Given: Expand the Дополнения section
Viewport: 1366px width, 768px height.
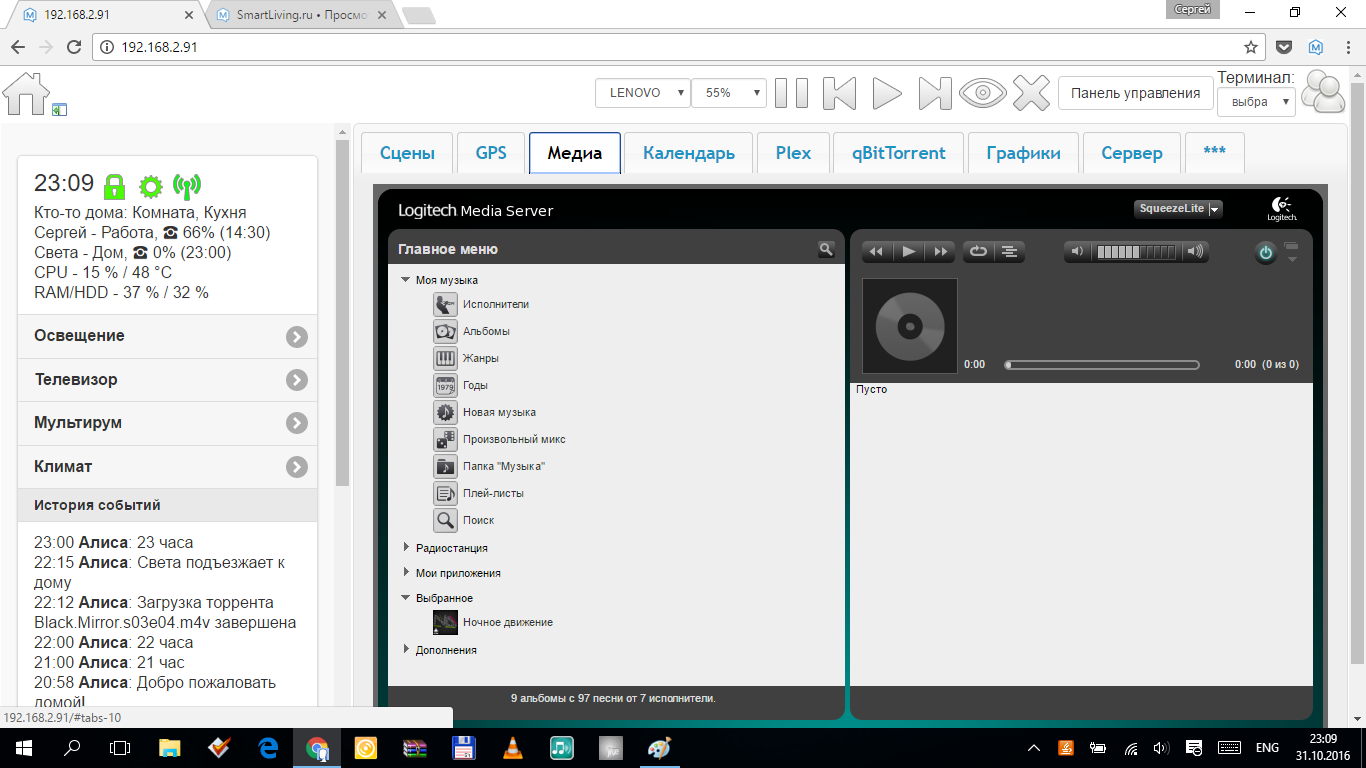Looking at the screenshot, I should click(x=406, y=649).
